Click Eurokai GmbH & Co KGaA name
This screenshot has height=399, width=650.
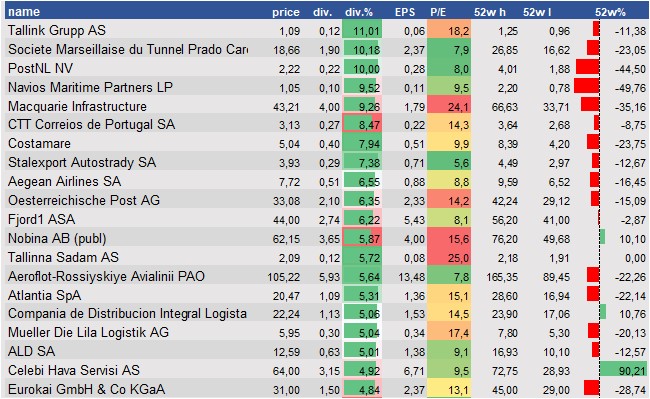click(x=87, y=389)
